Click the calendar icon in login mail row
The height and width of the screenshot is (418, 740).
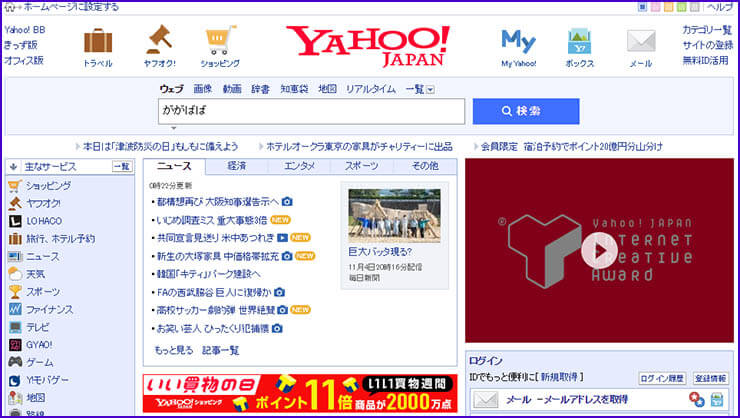[716, 400]
